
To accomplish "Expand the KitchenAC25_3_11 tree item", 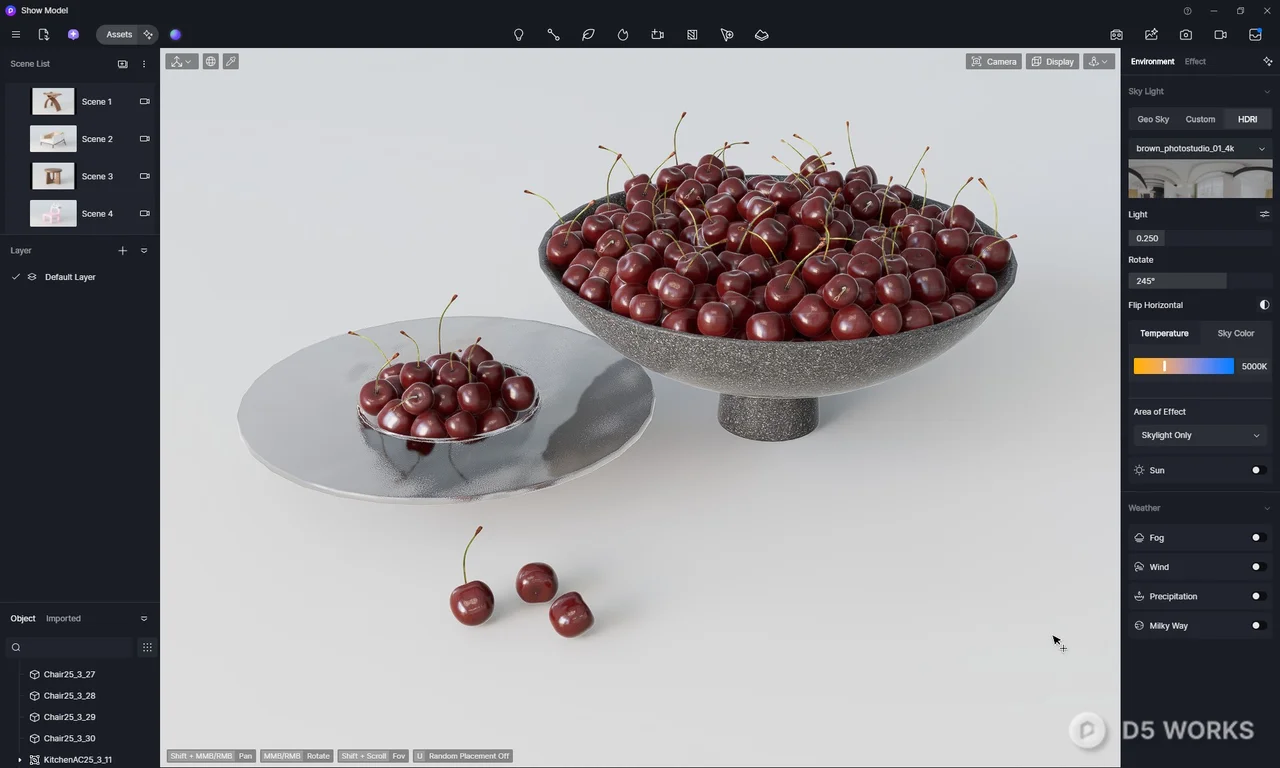I will 20,760.
